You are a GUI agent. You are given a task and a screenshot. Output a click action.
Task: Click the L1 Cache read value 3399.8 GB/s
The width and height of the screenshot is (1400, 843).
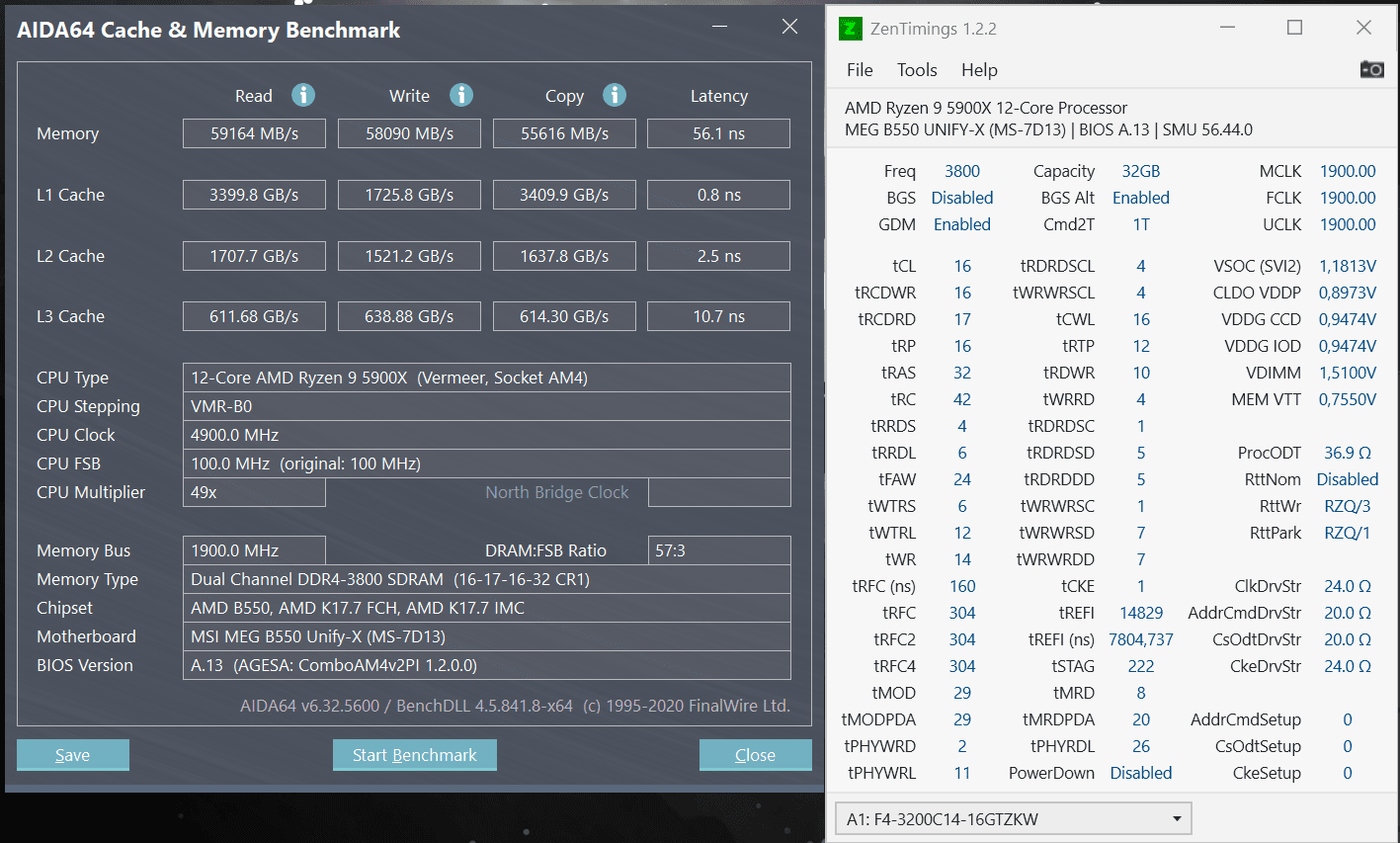click(x=254, y=195)
